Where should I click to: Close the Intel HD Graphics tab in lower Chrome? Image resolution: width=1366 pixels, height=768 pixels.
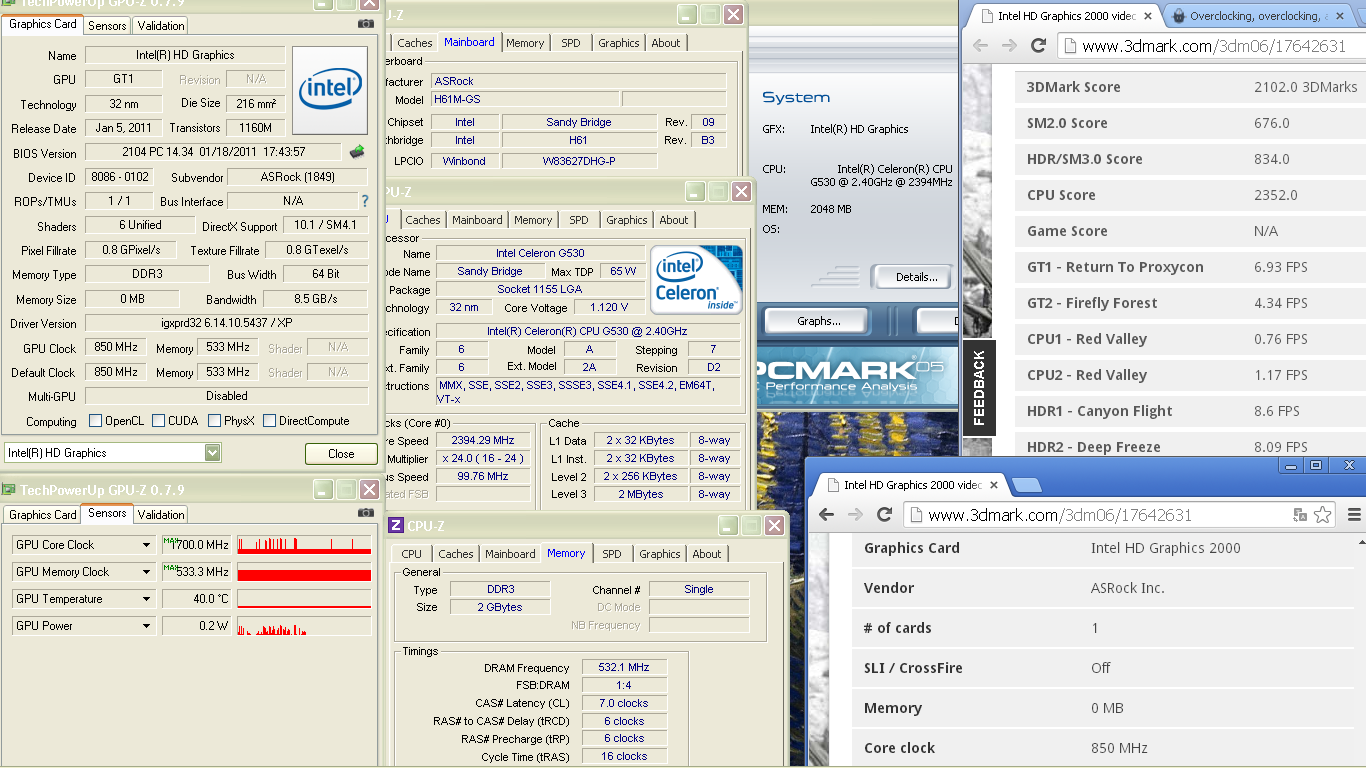point(994,485)
